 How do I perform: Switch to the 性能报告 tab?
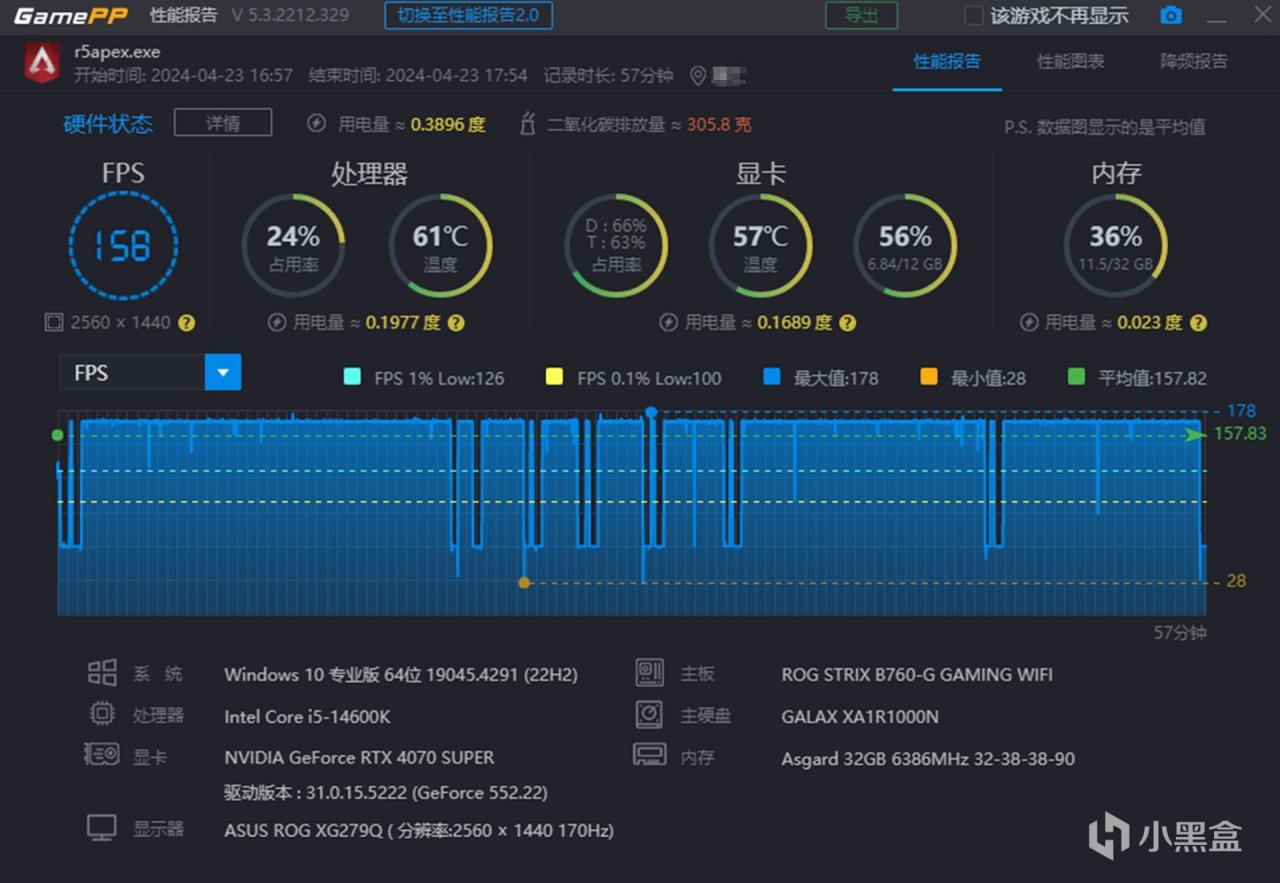point(947,62)
